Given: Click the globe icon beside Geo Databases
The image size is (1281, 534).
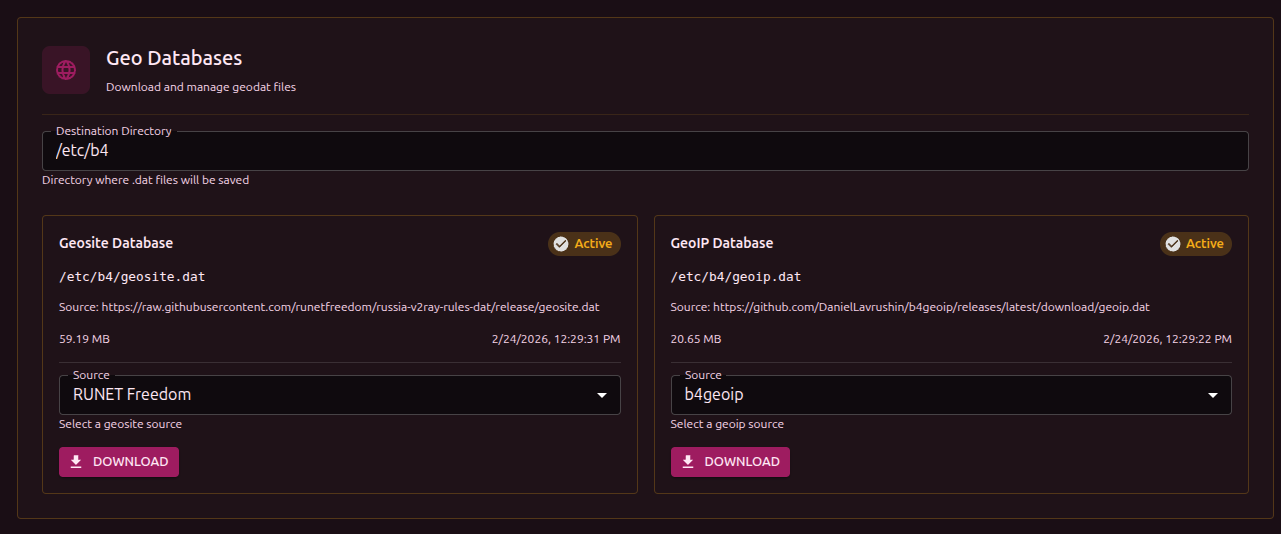Looking at the screenshot, I should pos(66,70).
